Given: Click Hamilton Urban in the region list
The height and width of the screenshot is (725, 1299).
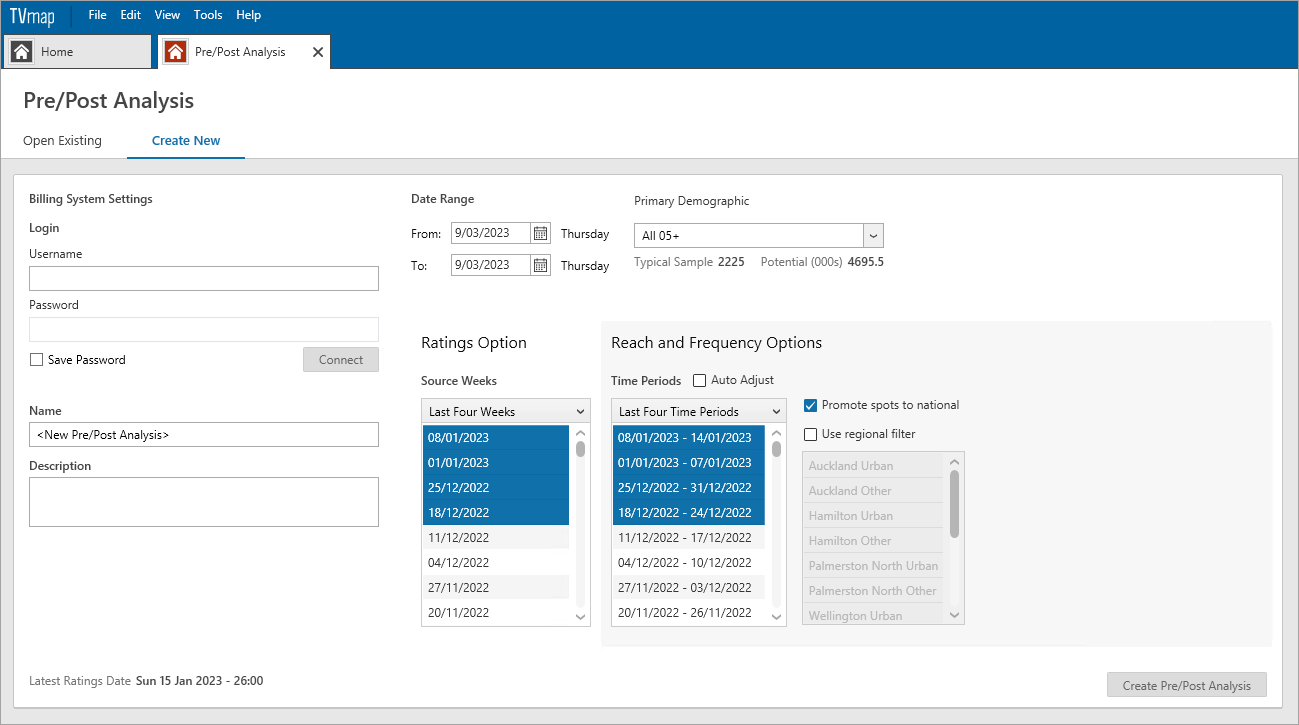Looking at the screenshot, I should tap(873, 516).
